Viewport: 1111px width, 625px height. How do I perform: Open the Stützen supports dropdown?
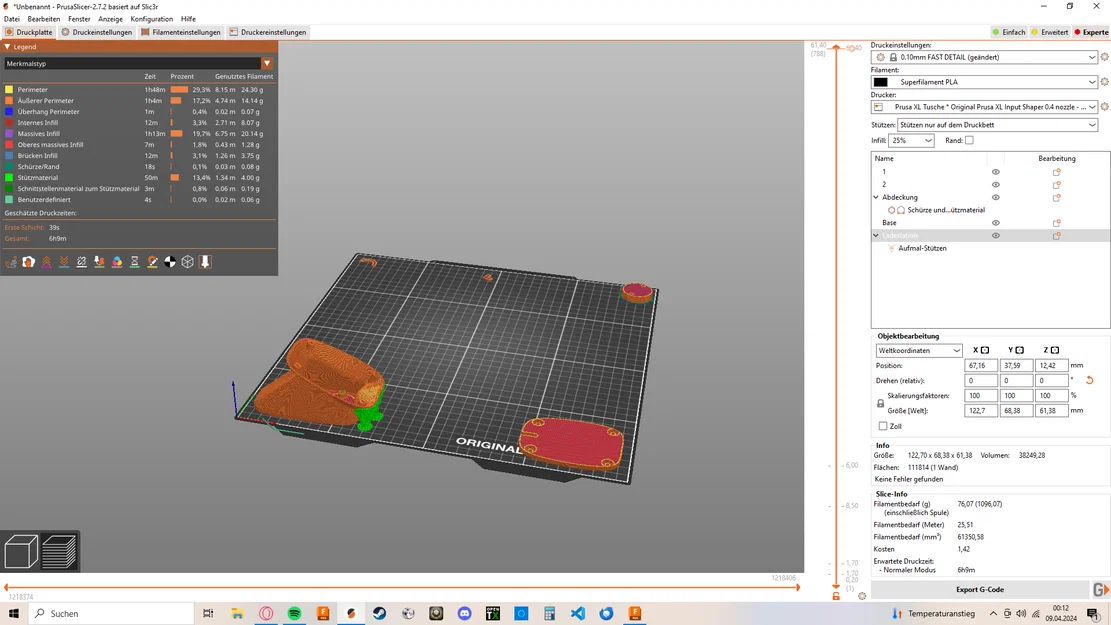pos(998,125)
